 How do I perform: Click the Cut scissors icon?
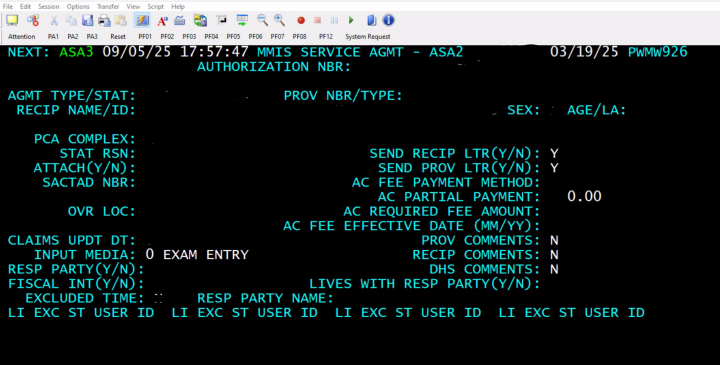pyautogui.click(x=54, y=20)
